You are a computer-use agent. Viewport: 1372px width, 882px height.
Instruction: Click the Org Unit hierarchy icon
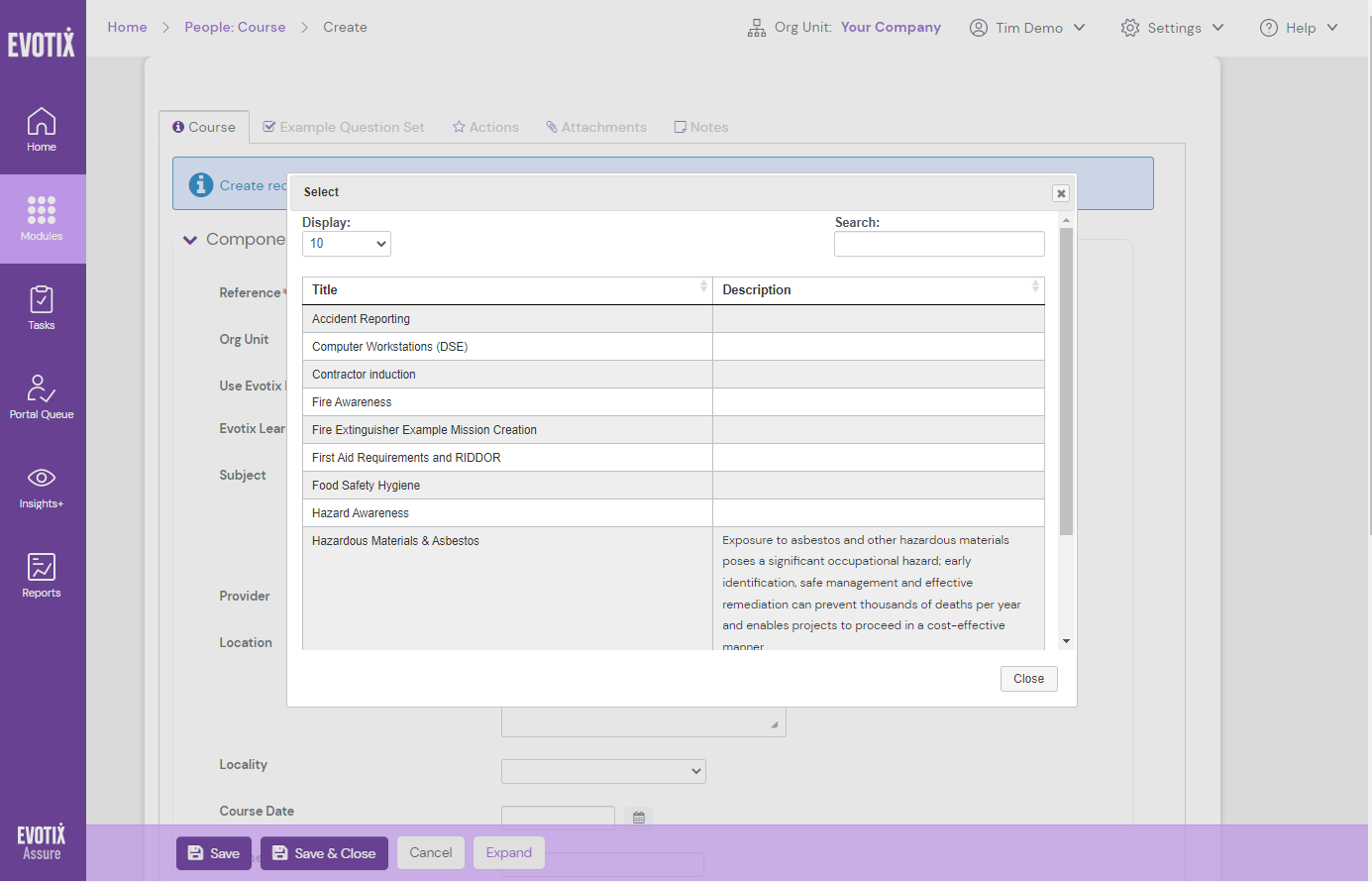pos(756,27)
